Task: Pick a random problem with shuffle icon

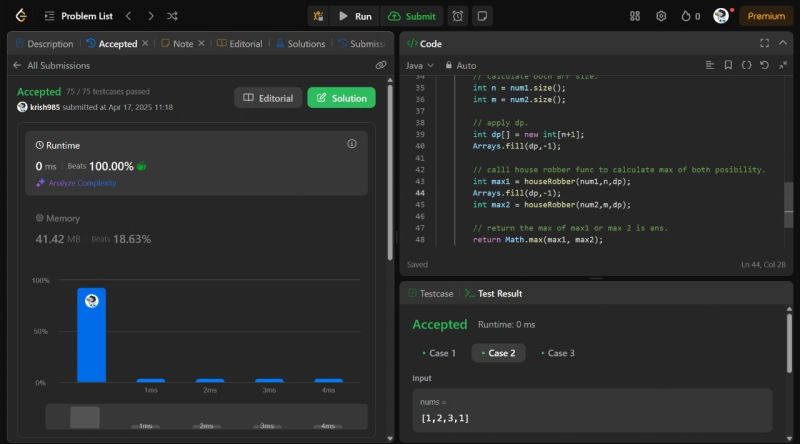Action: (172, 16)
